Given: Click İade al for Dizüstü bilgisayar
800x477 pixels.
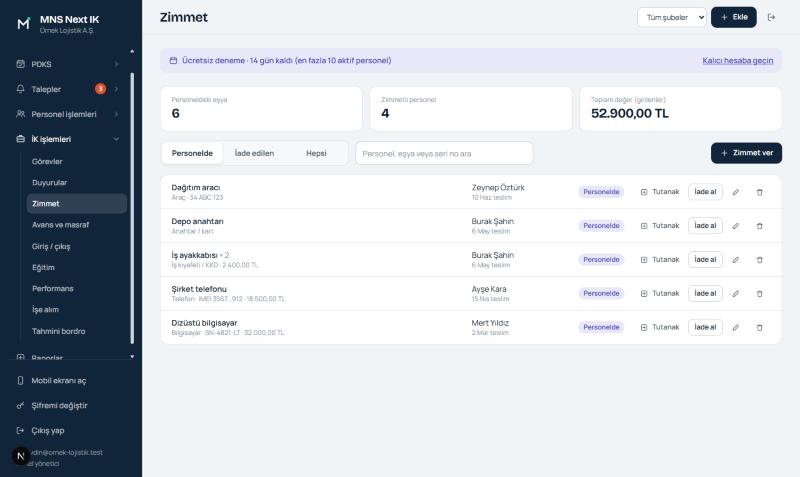Looking at the screenshot, I should click(705, 327).
